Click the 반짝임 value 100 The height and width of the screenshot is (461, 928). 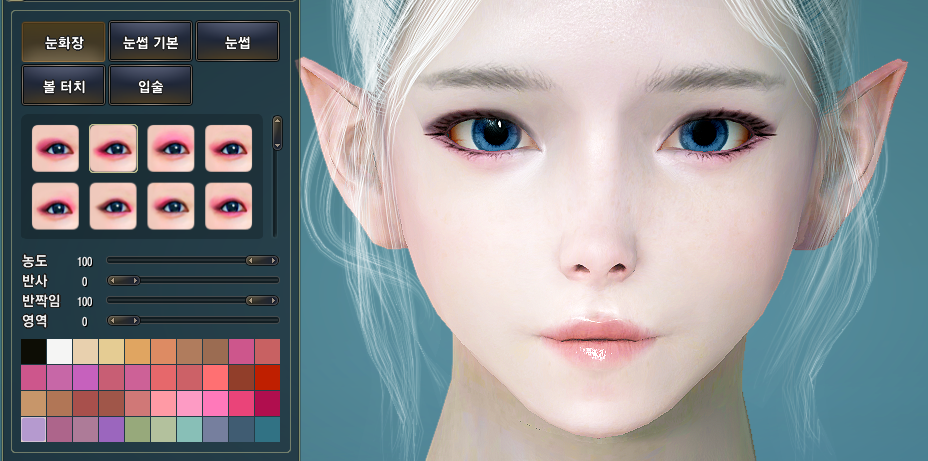pos(85,302)
